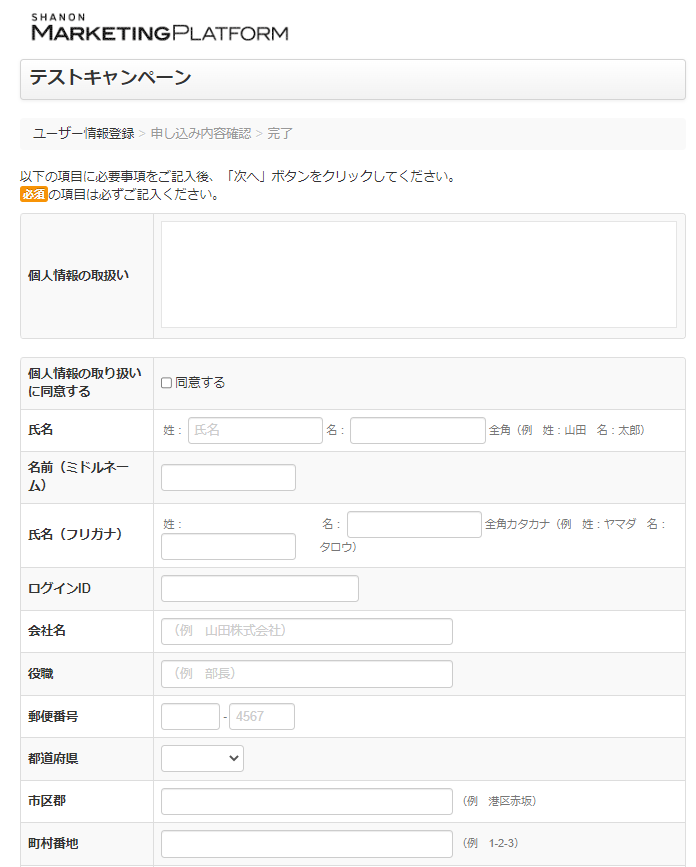The image size is (696, 867).
Task: Click the orange 必須 badge
Action: [34, 194]
